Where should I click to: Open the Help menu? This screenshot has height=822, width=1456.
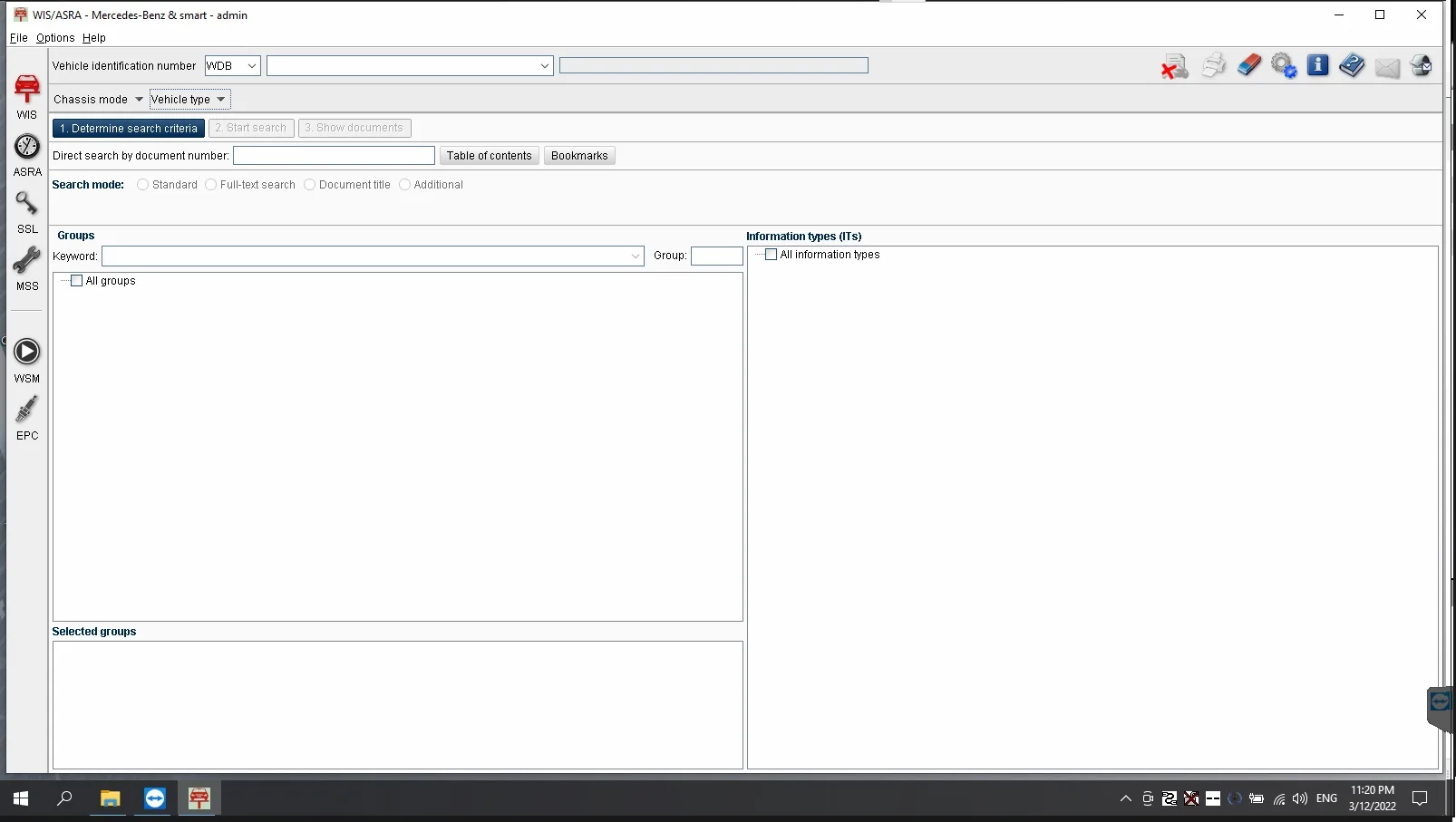tap(94, 38)
